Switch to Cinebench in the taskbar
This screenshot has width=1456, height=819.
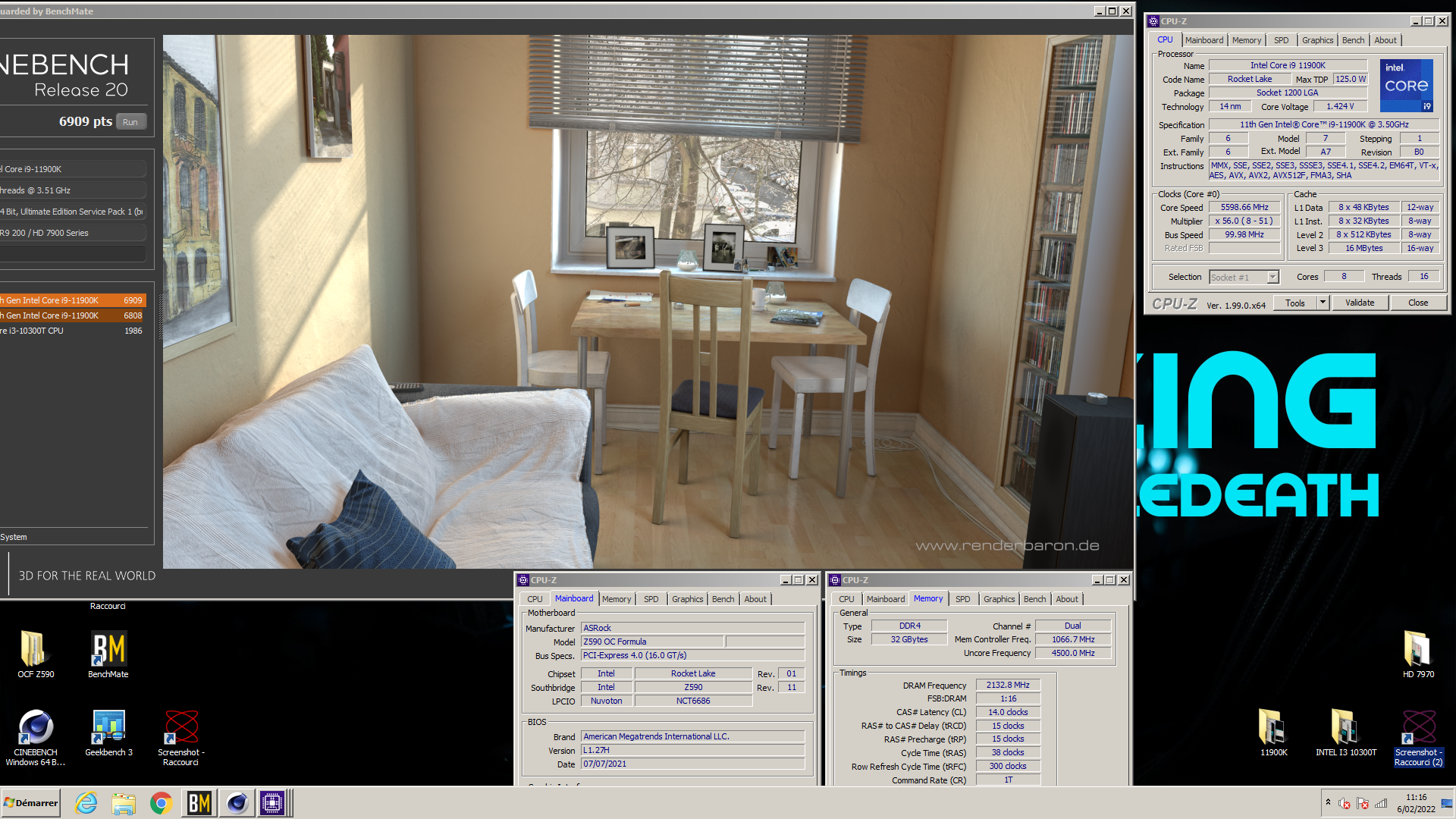coord(237,803)
